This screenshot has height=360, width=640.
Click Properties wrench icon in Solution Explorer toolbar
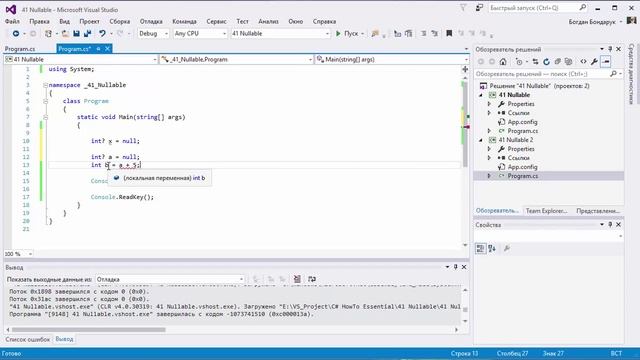(x=594, y=62)
